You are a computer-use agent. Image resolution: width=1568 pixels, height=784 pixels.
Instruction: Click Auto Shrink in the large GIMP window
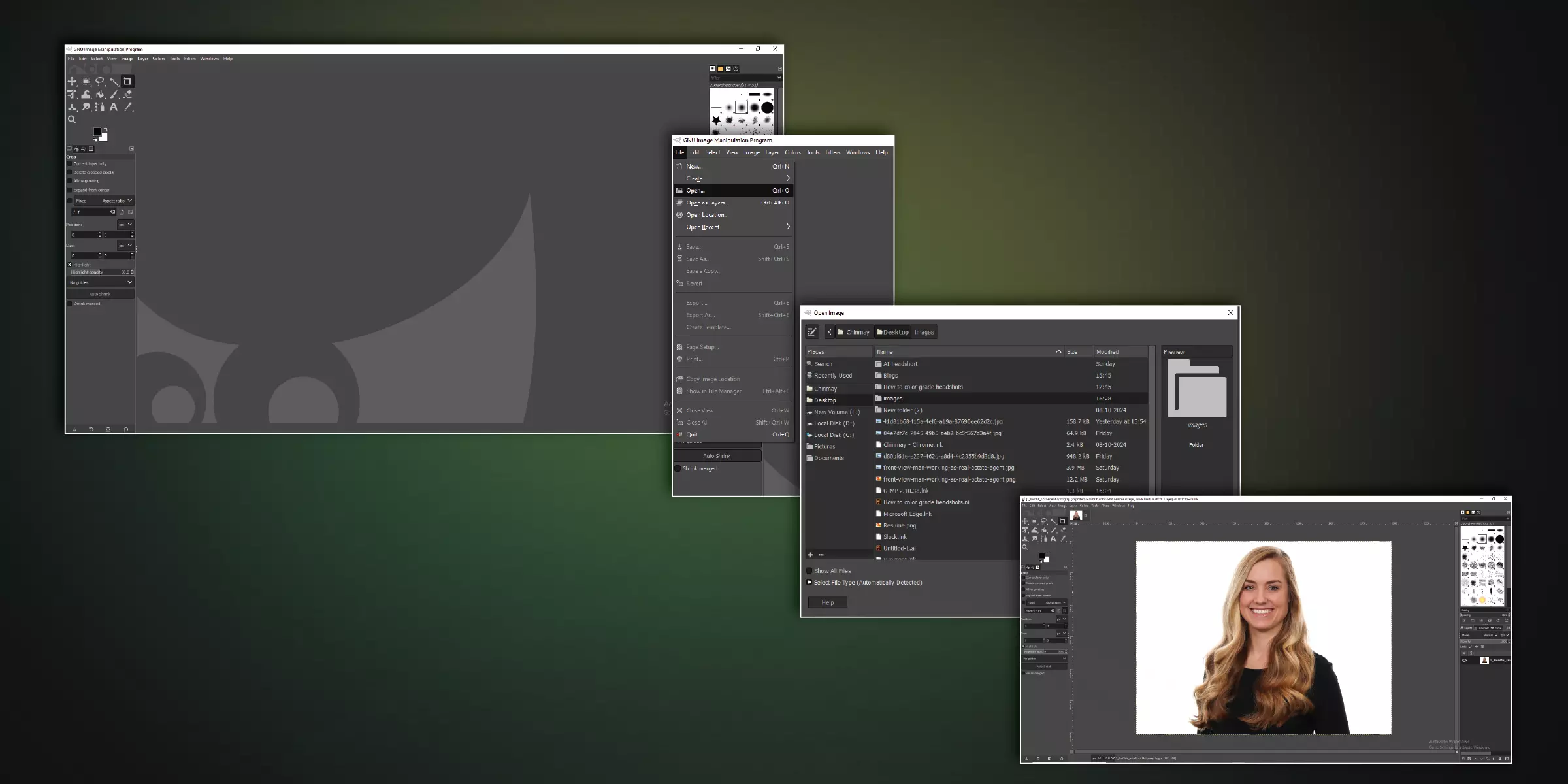(x=100, y=294)
